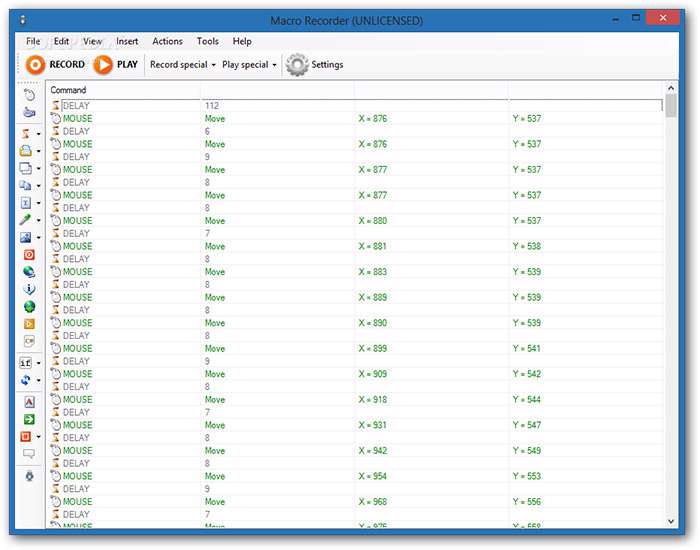The width and height of the screenshot is (700, 550).
Task: Open the Tools menu
Action: [x=207, y=41]
